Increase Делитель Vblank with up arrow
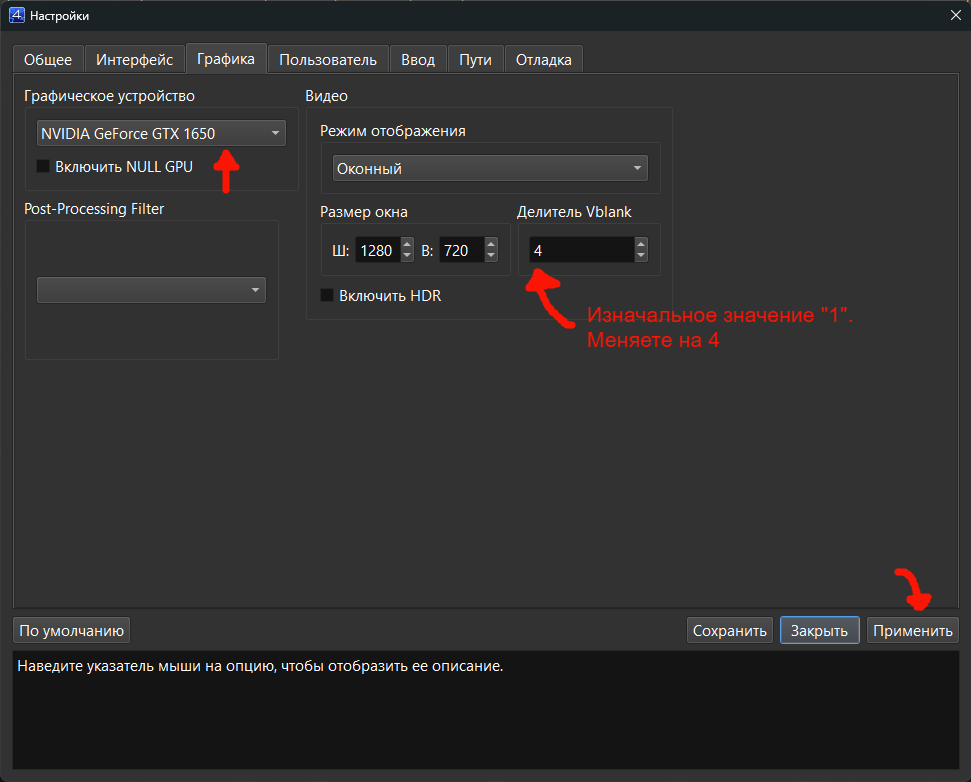971x782 pixels. 641,244
